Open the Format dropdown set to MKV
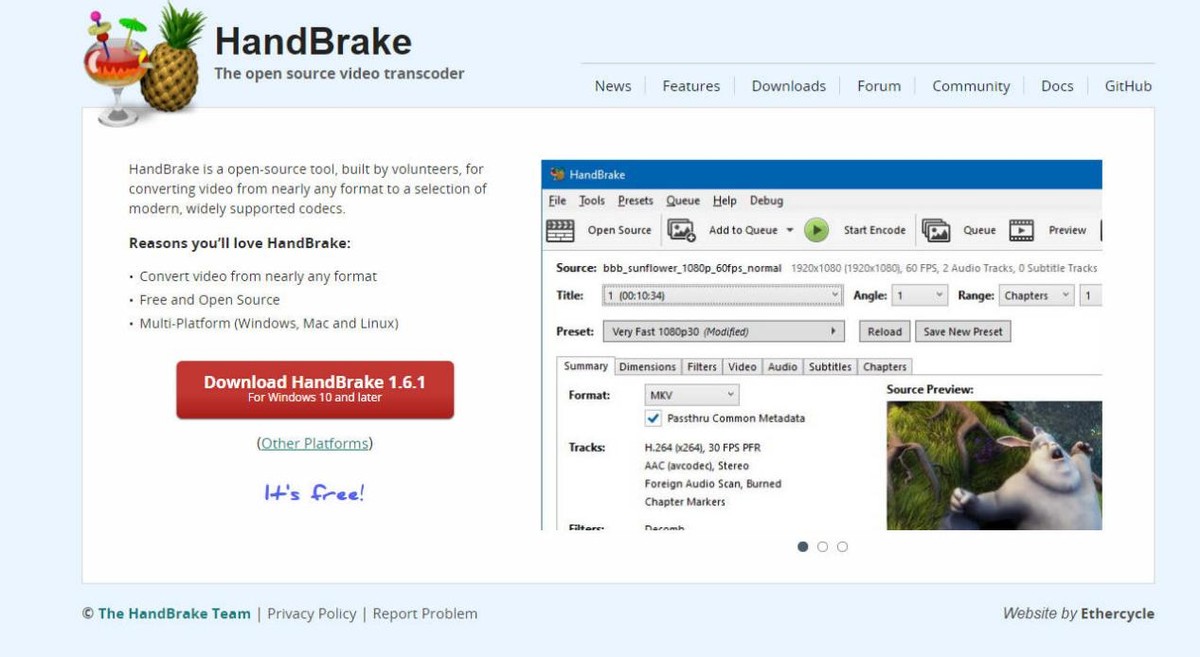1200x657 pixels. click(690, 395)
